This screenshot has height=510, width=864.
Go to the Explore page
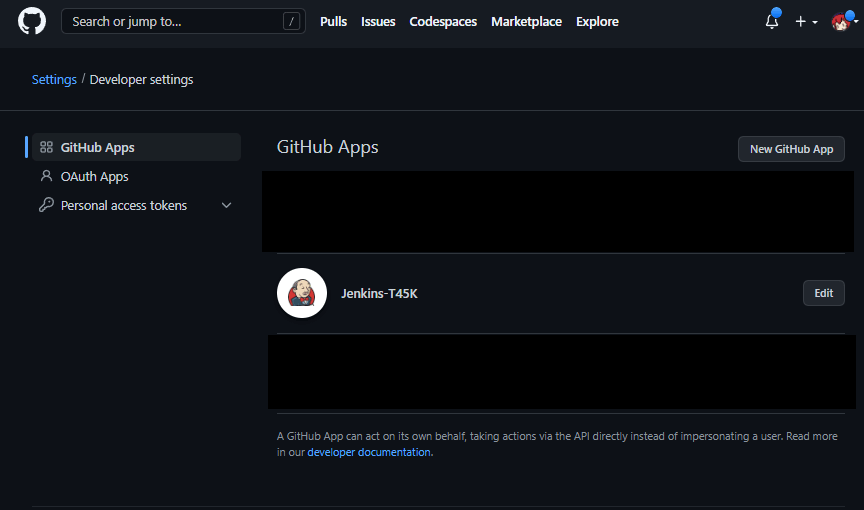[597, 21]
